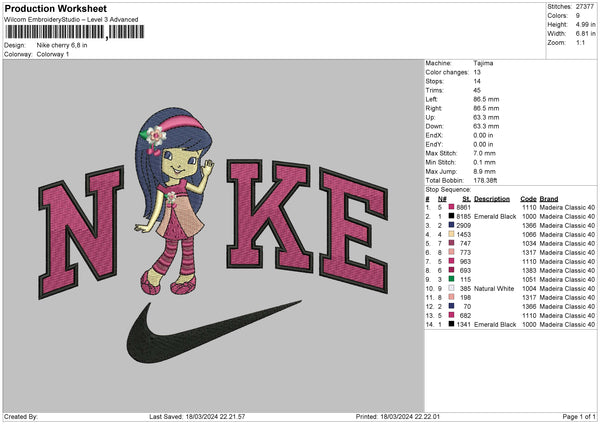
Task: Click the color swatch in stop row 1 (8861 stitches)
Action: [451, 207]
